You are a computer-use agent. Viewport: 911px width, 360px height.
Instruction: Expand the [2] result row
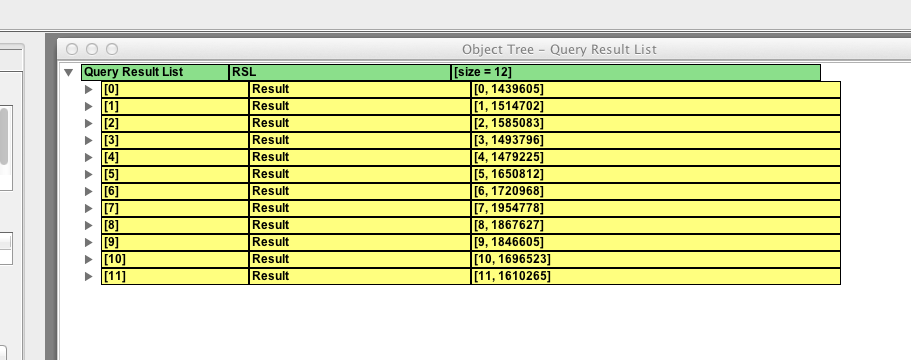[x=88, y=123]
